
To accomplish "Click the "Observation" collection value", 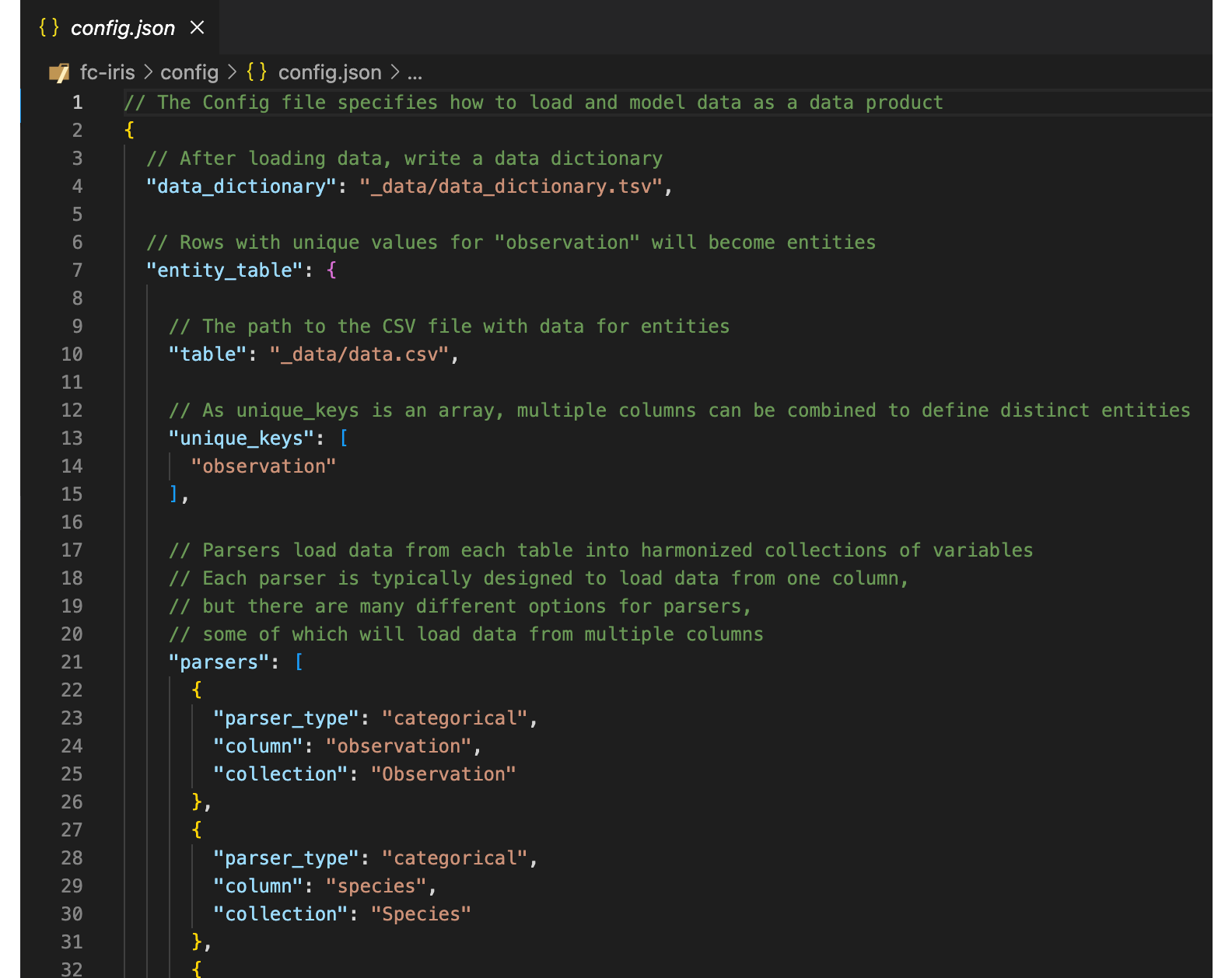I will pos(443,774).
